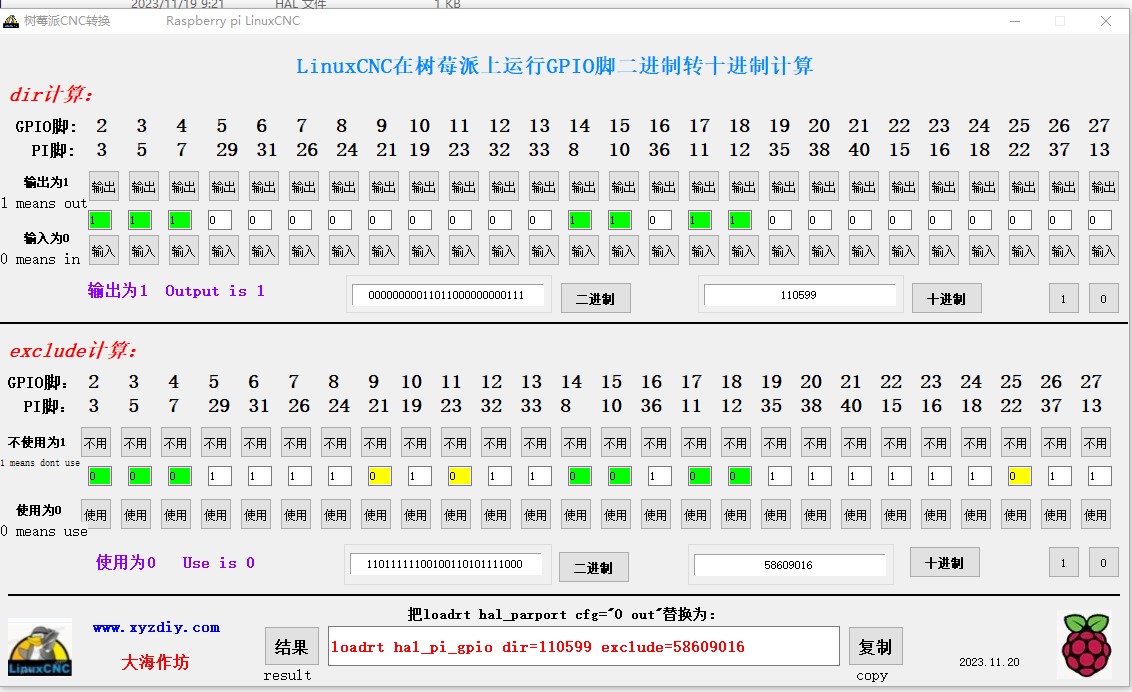This screenshot has height=692, width=1132.
Task: Click the 结果 result button
Action: click(x=292, y=647)
